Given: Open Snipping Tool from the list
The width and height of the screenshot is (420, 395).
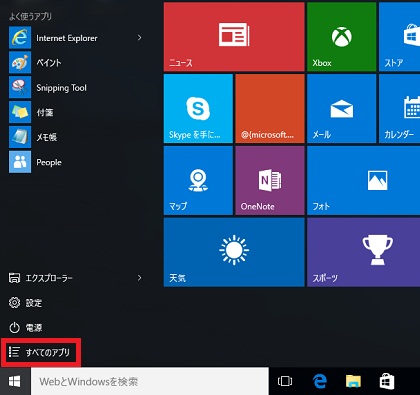Looking at the screenshot, I should click(75, 88).
